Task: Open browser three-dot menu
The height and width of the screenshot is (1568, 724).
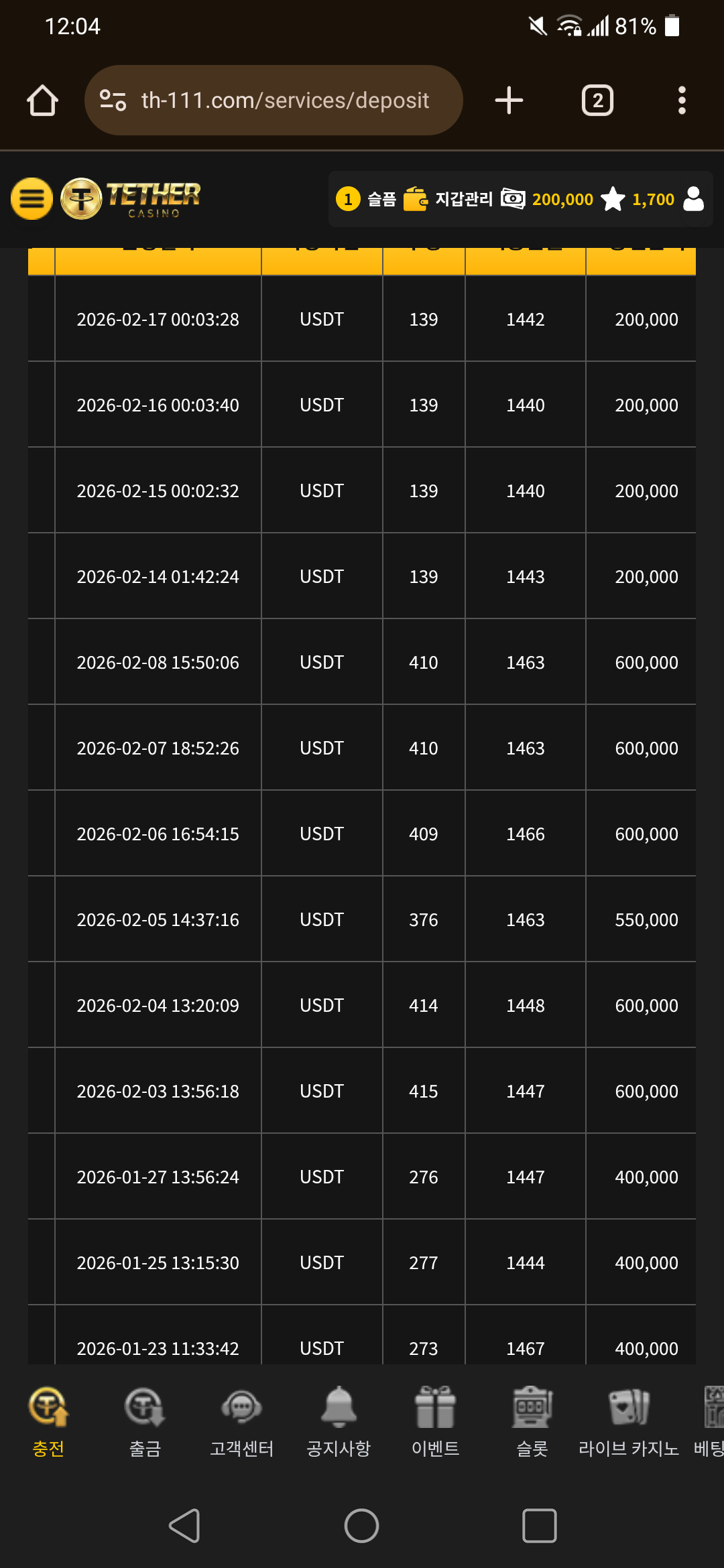Action: (x=682, y=101)
